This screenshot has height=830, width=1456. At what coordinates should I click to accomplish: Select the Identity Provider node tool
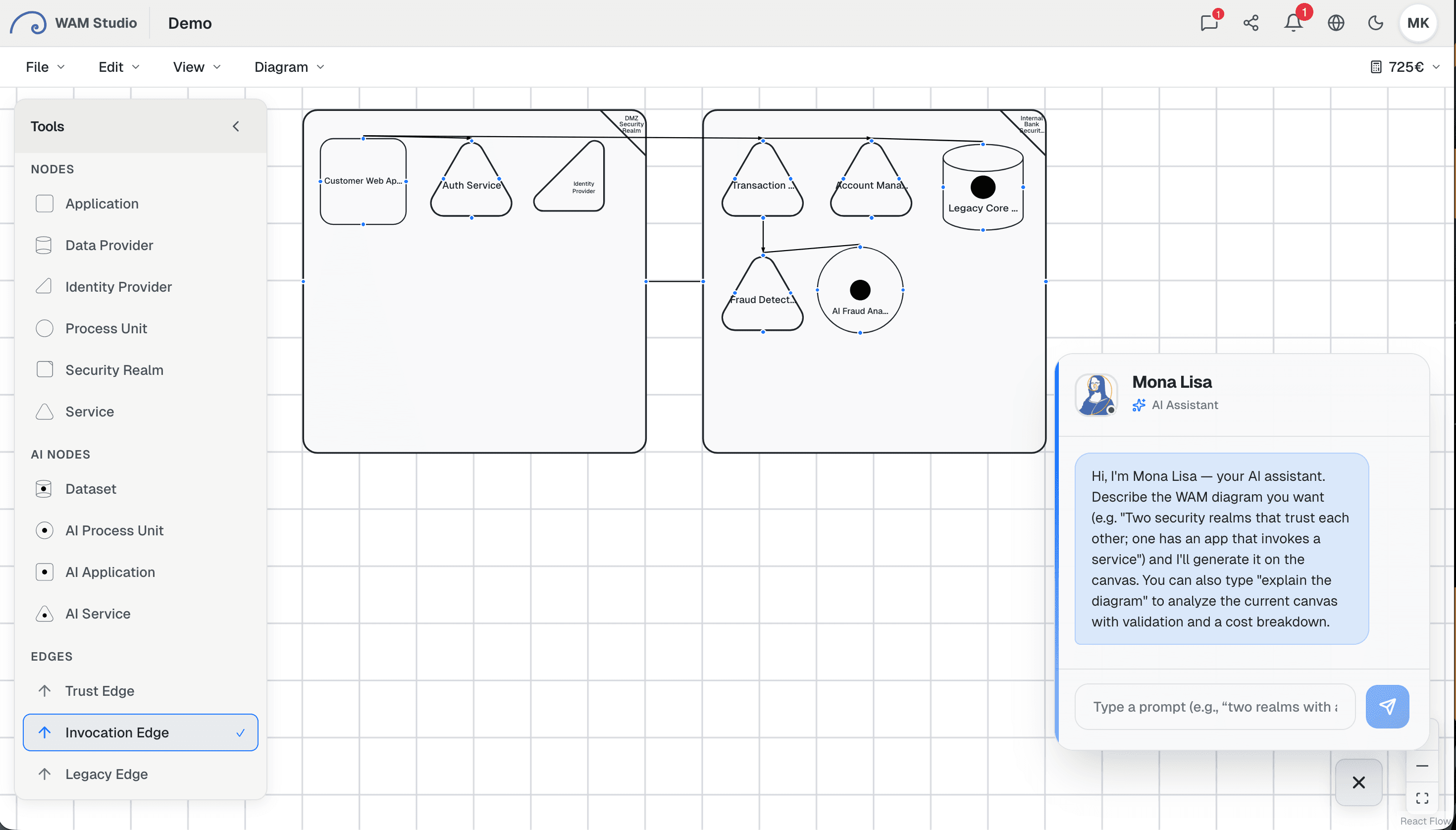click(118, 287)
